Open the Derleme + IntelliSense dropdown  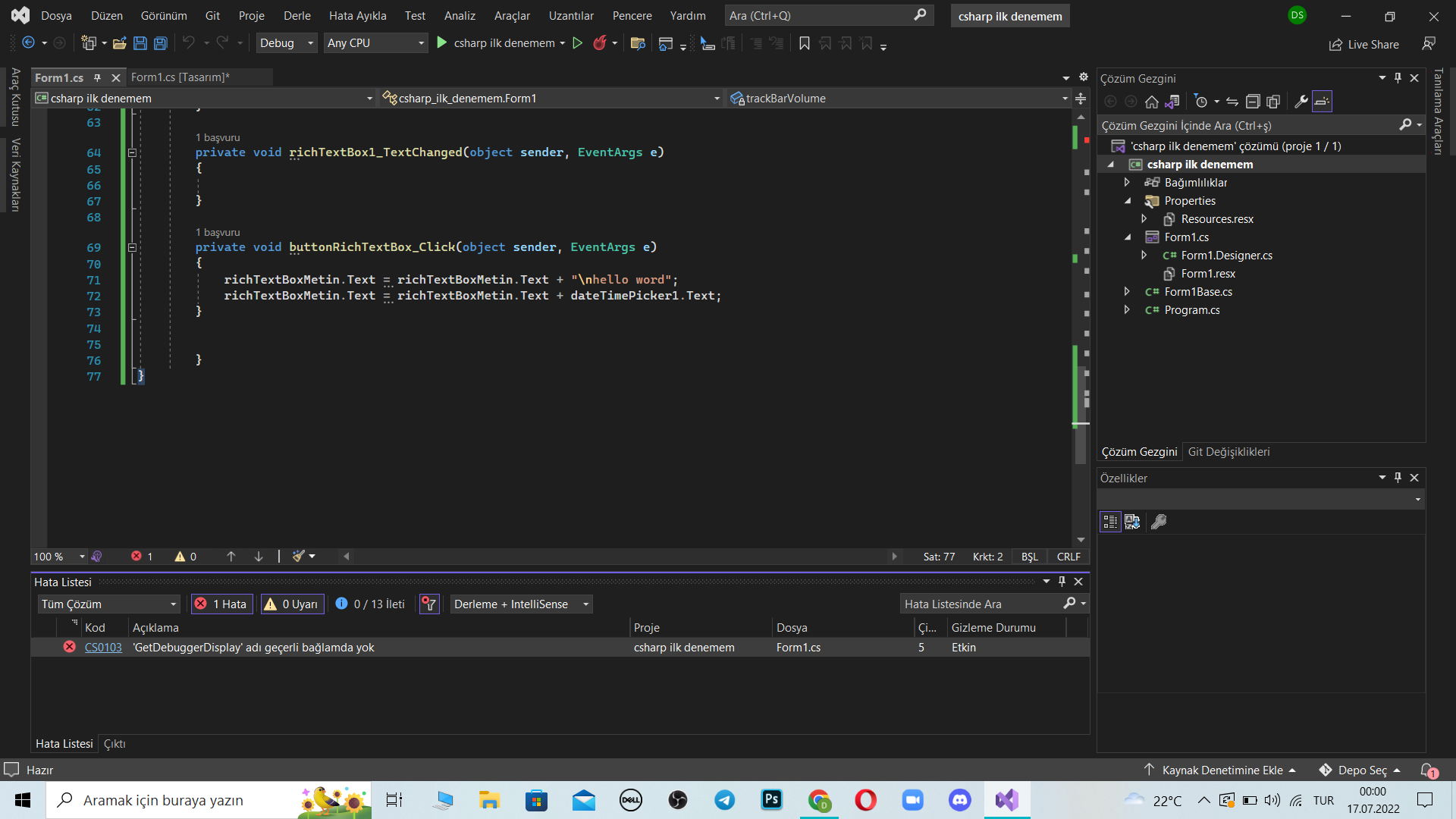click(x=521, y=604)
